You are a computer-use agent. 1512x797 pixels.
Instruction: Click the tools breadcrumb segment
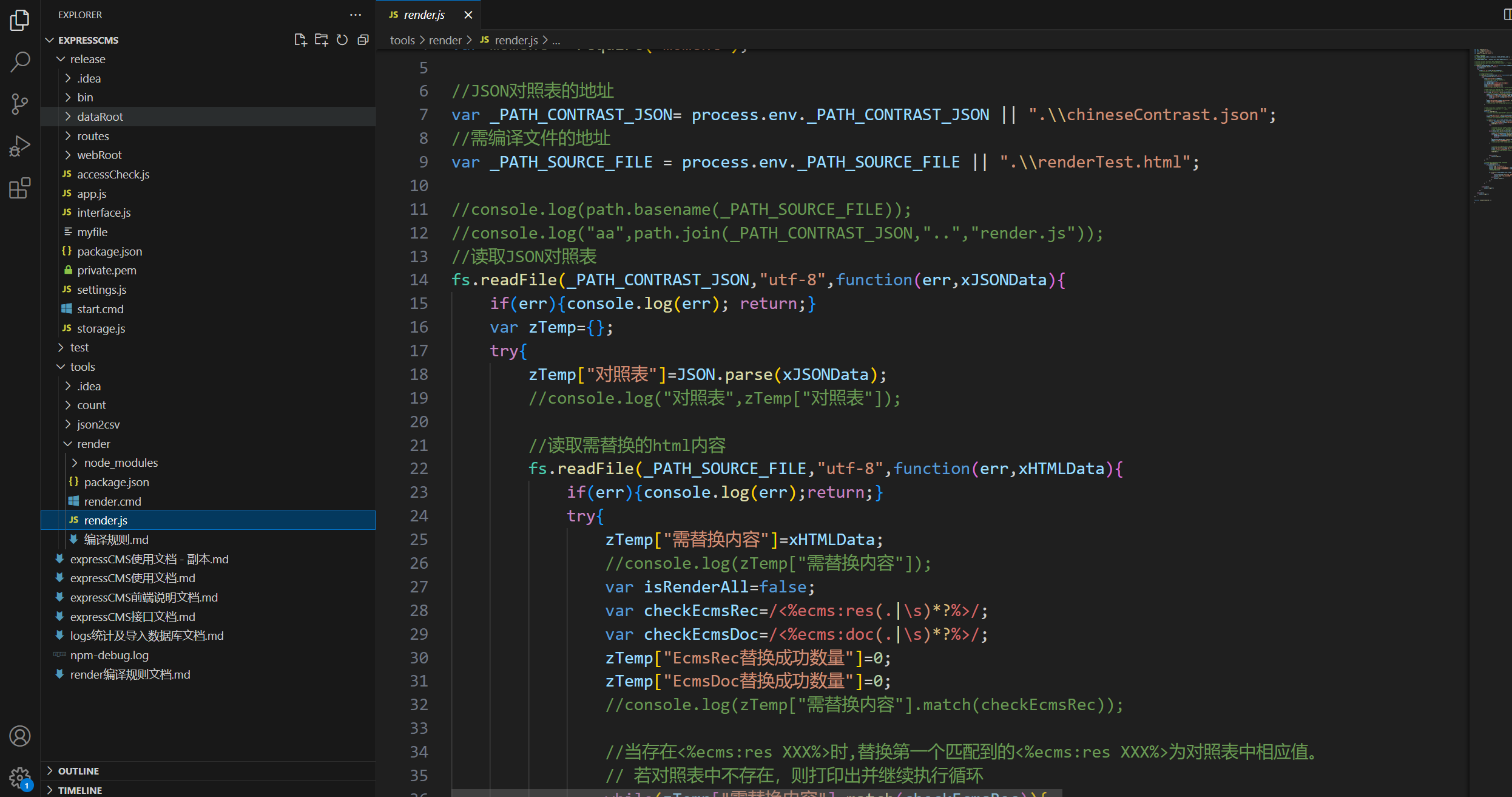coord(402,40)
